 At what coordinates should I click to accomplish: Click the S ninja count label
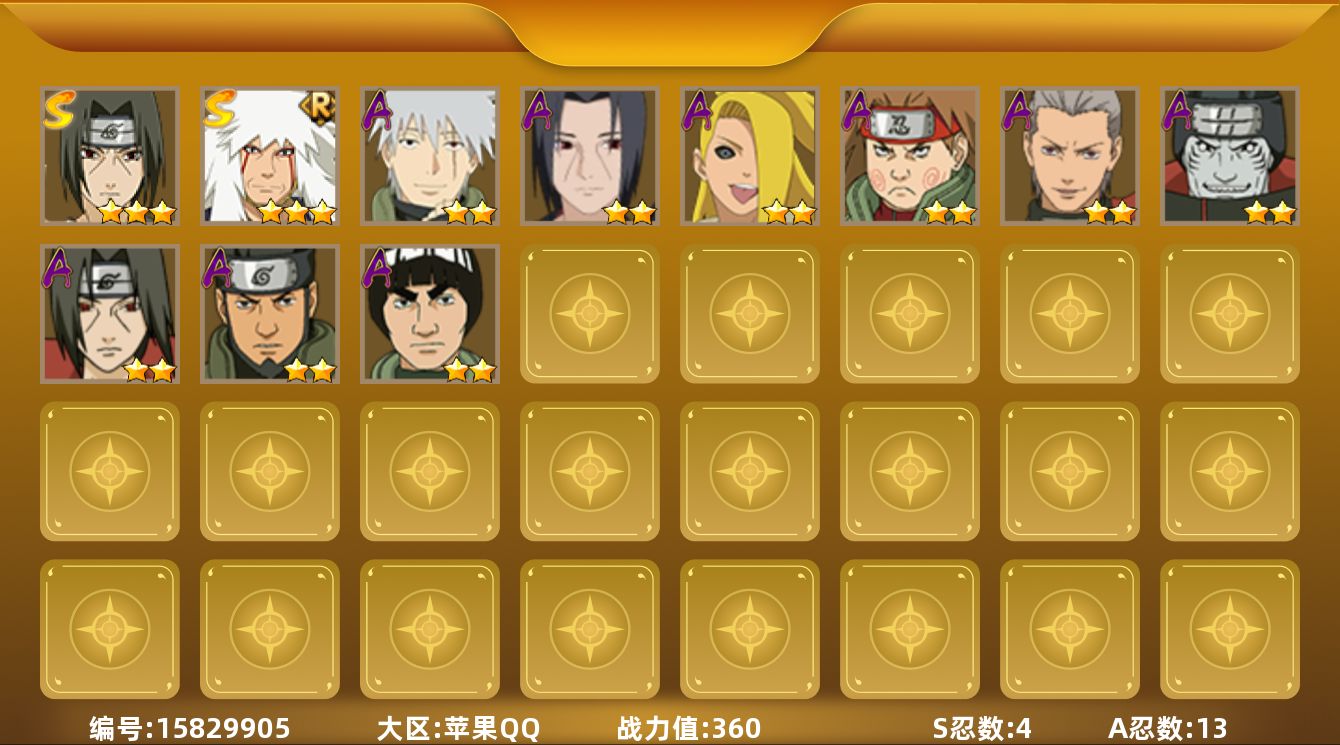[982, 728]
